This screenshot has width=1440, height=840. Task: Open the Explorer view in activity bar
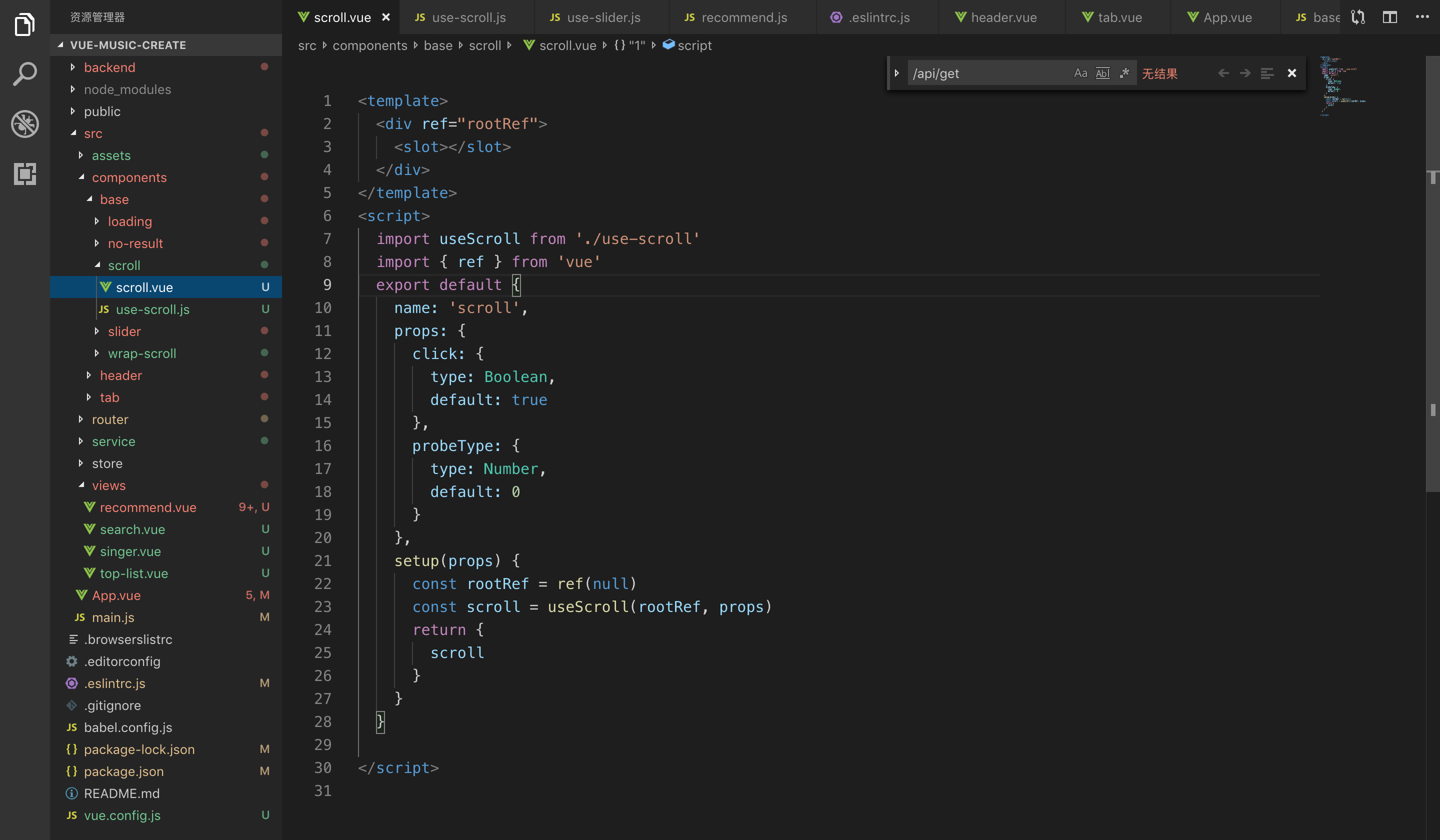click(x=24, y=24)
